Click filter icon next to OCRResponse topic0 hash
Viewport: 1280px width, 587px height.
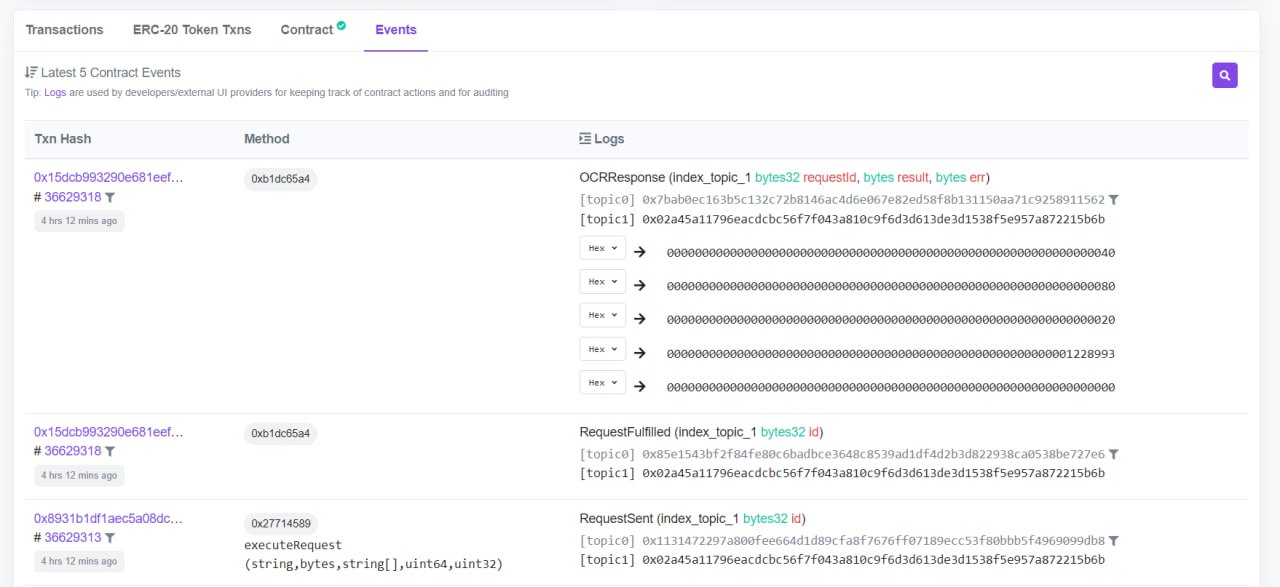[1114, 200]
